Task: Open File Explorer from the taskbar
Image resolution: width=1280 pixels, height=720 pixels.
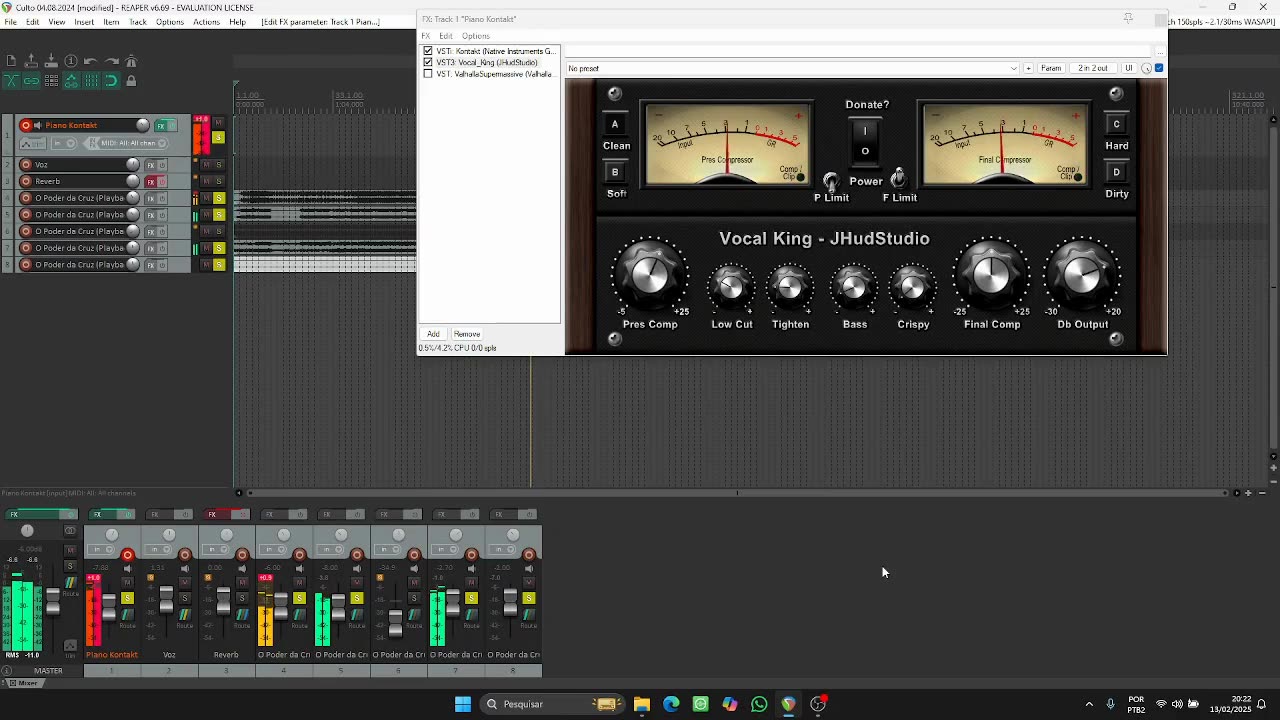Action: point(641,704)
